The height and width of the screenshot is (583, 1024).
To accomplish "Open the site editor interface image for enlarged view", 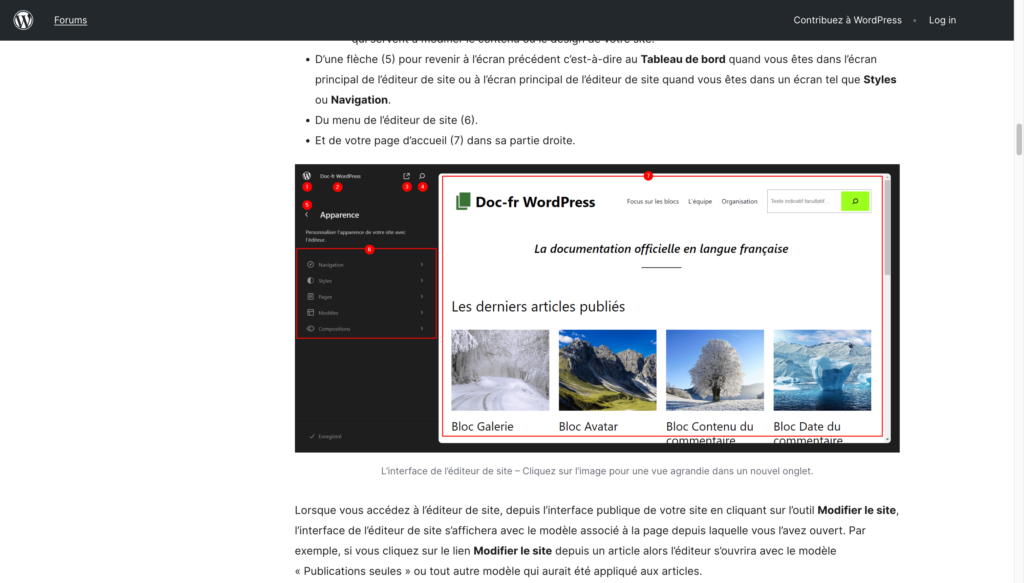I will click(x=597, y=308).
